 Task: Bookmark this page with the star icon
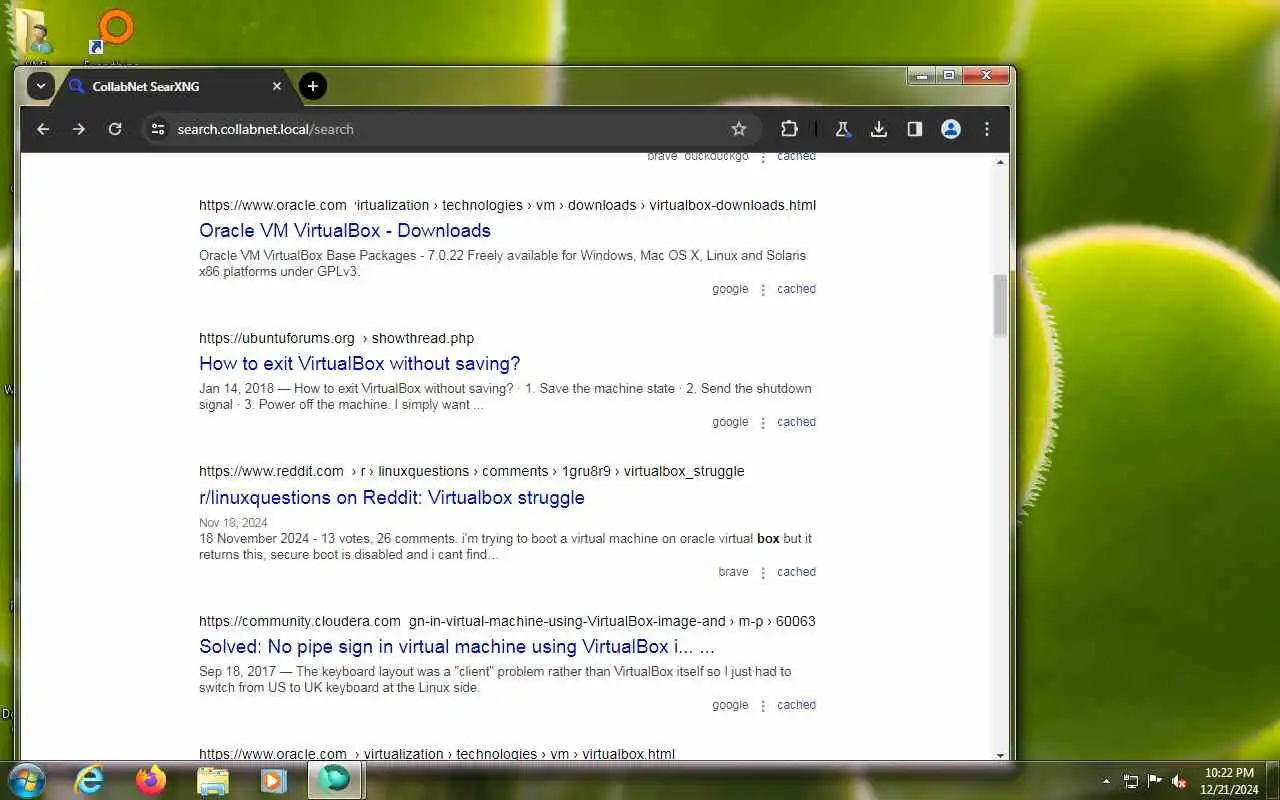click(x=739, y=129)
